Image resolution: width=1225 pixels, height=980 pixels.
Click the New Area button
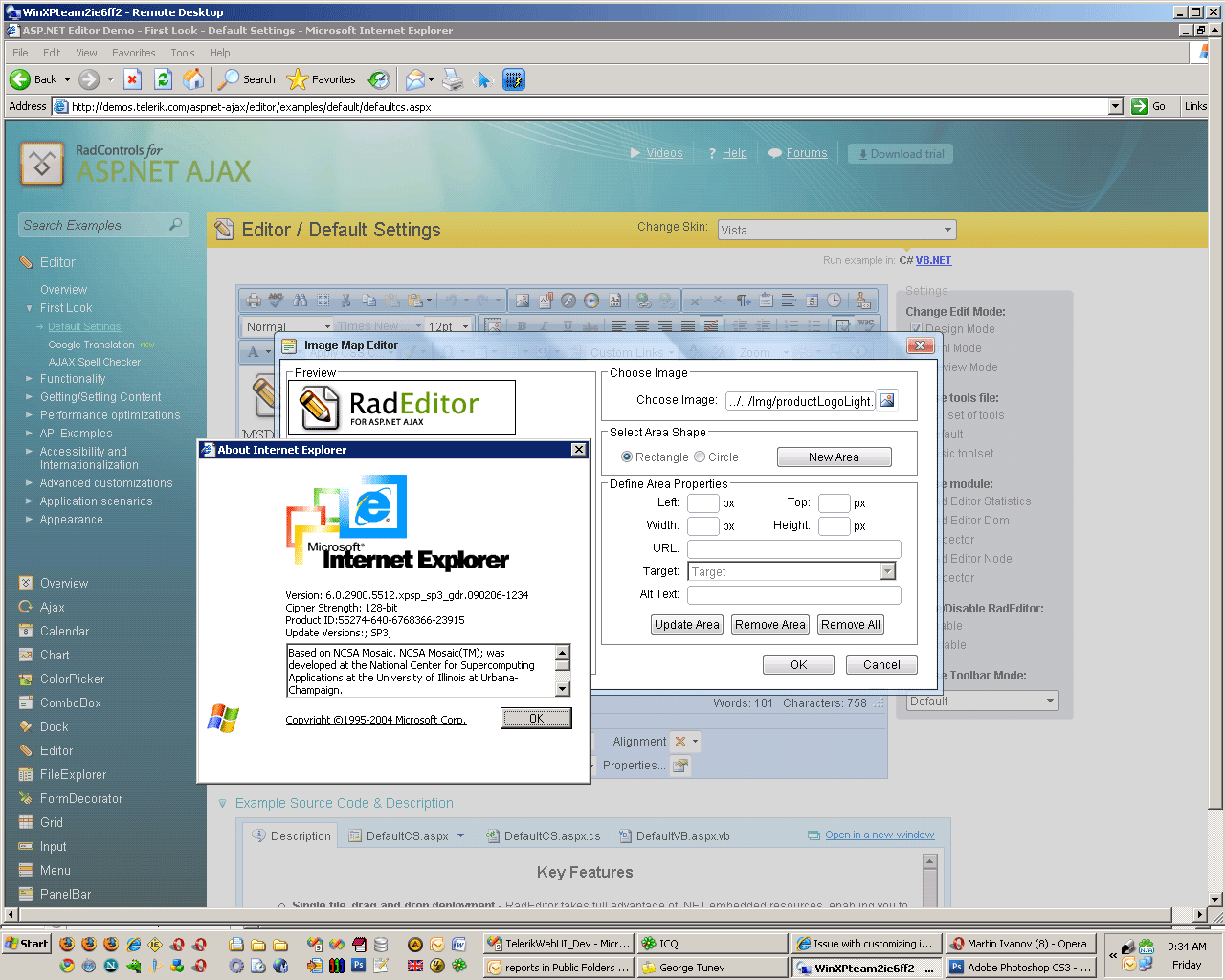click(834, 457)
